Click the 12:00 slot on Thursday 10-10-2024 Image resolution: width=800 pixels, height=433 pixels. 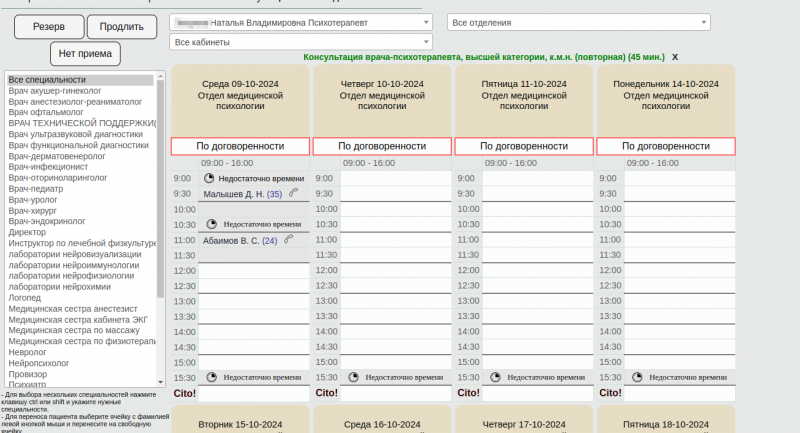[396, 271]
